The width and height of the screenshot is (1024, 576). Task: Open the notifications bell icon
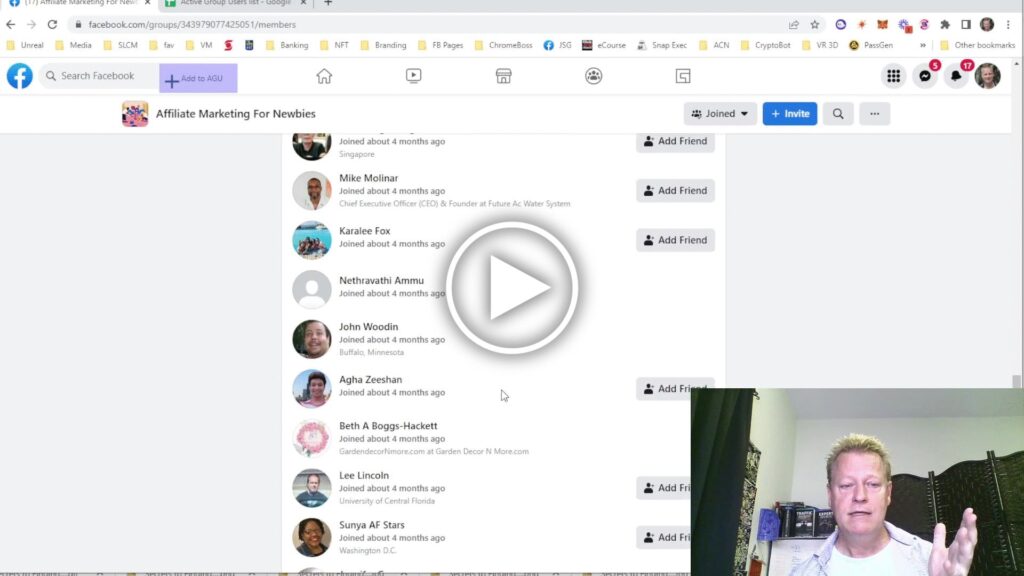coord(956,76)
